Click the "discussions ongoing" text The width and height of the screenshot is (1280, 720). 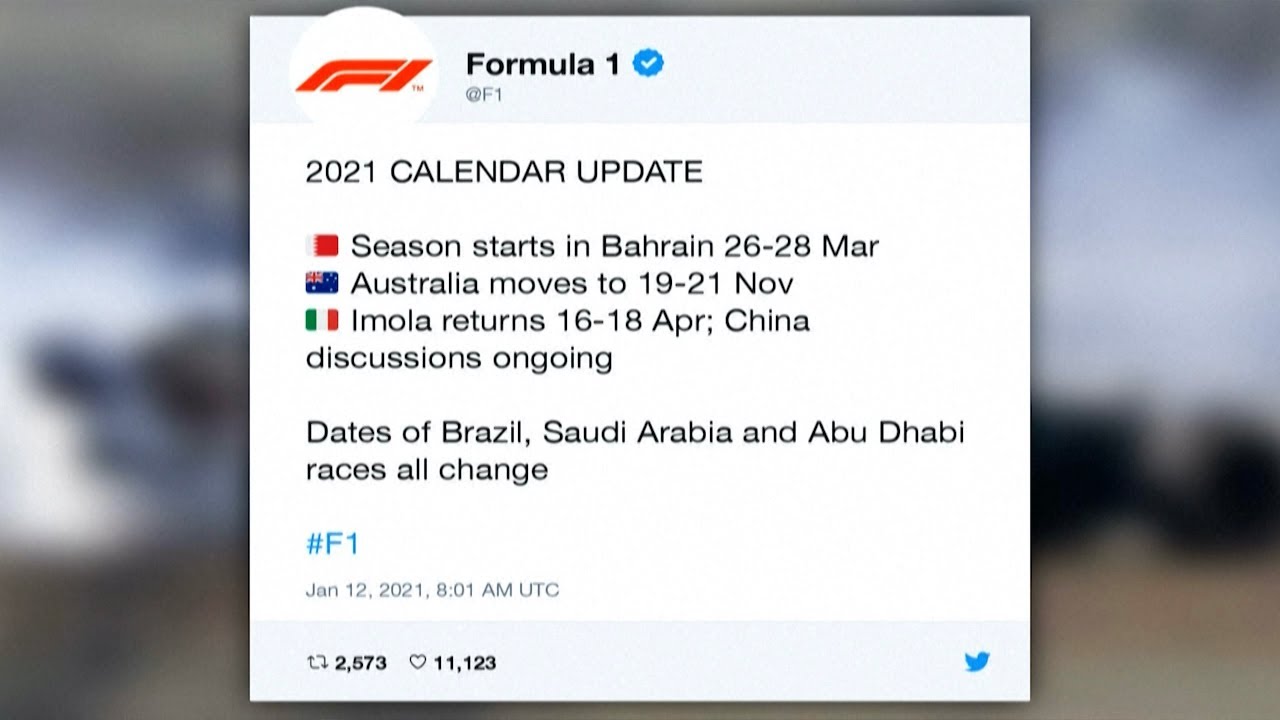[x=459, y=357]
